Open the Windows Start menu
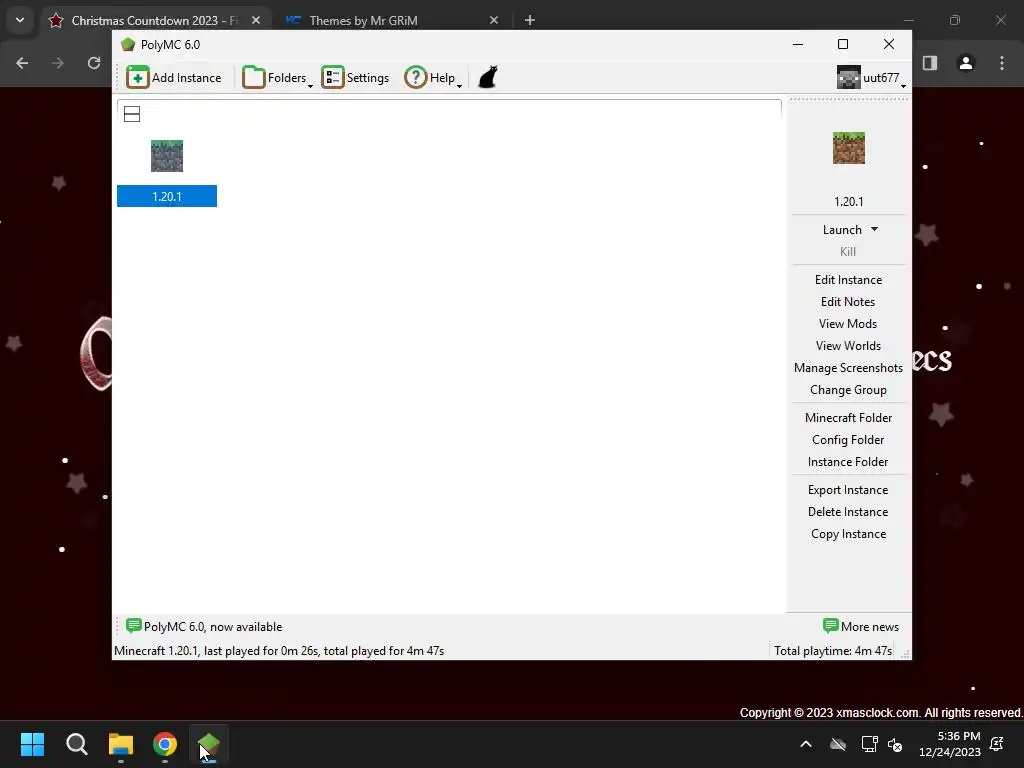Image resolution: width=1024 pixels, height=768 pixels. (x=32, y=744)
